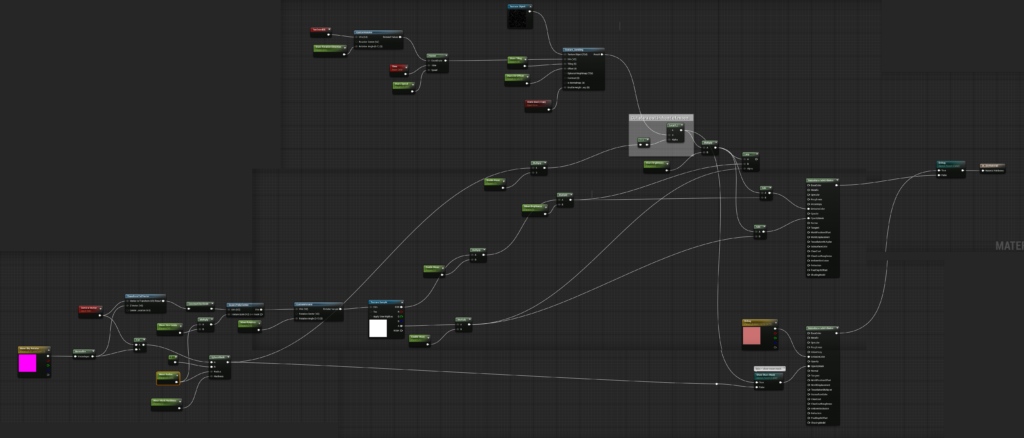Collapse the Panner node with its arrow
Image resolution: width=1024 pixels, height=438 pixels.
coord(445,55)
